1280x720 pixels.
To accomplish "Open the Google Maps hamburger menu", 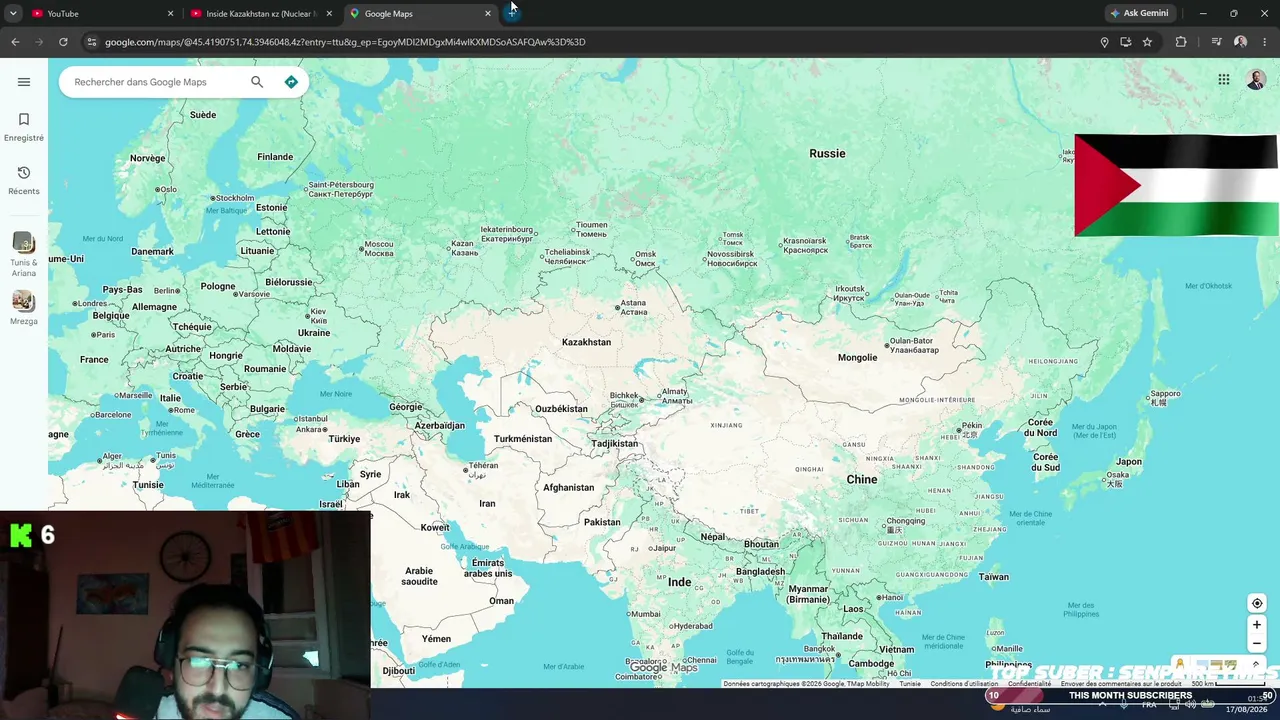I will 24,82.
